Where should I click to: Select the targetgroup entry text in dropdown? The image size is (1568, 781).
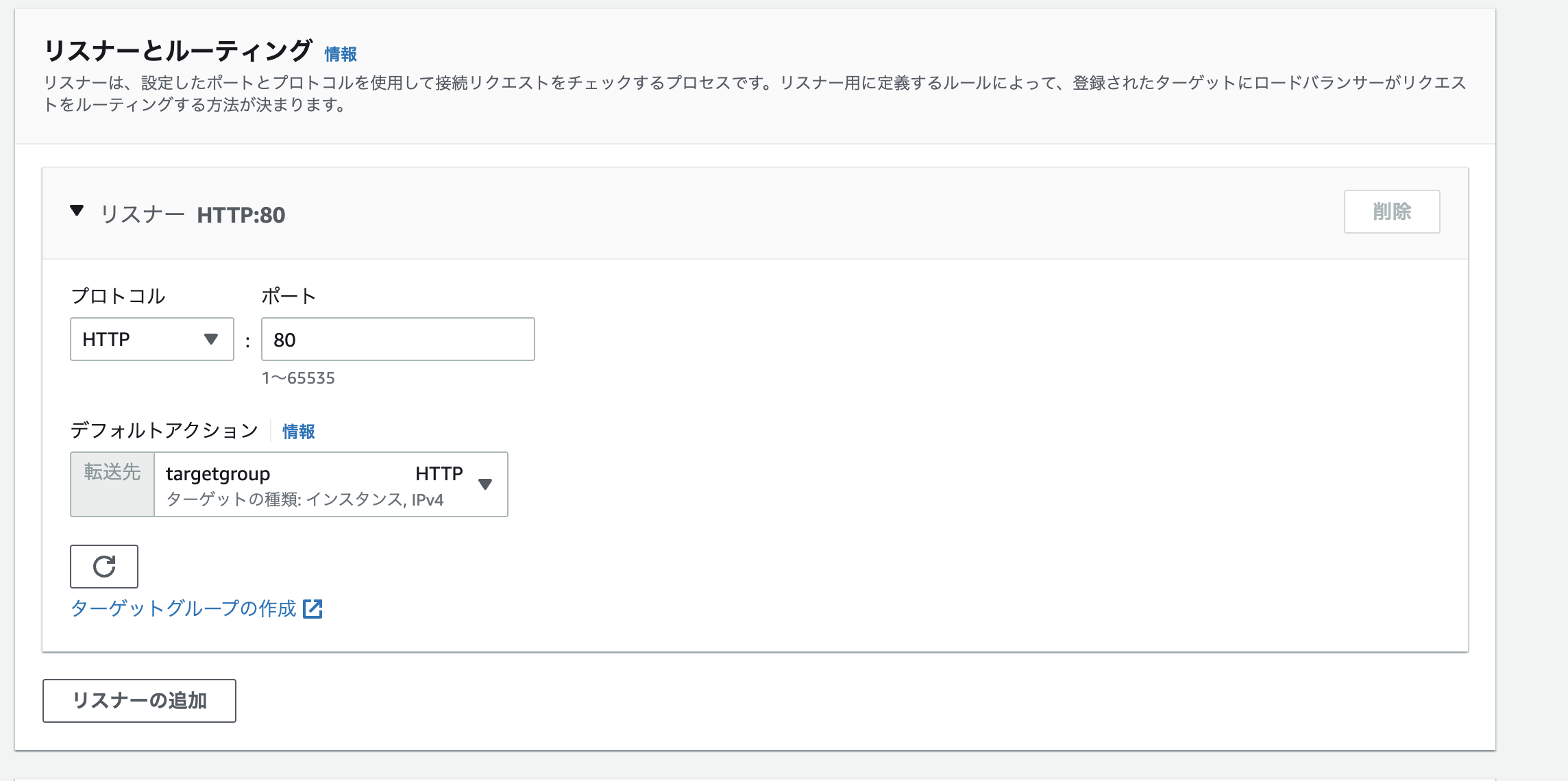click(218, 474)
